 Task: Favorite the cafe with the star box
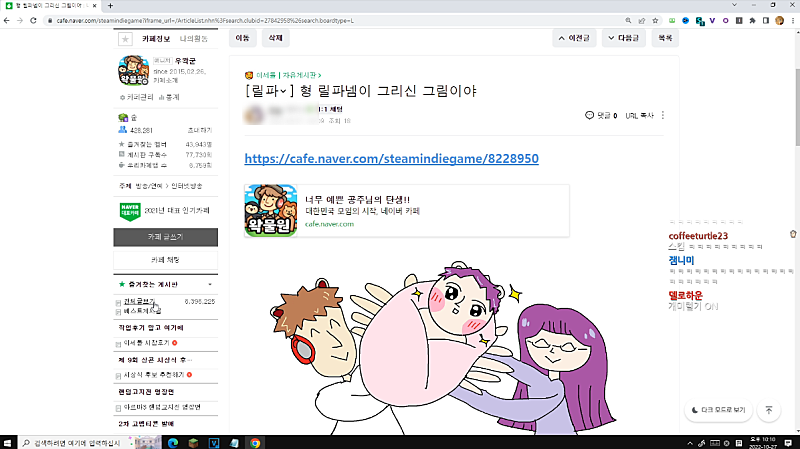(125, 39)
